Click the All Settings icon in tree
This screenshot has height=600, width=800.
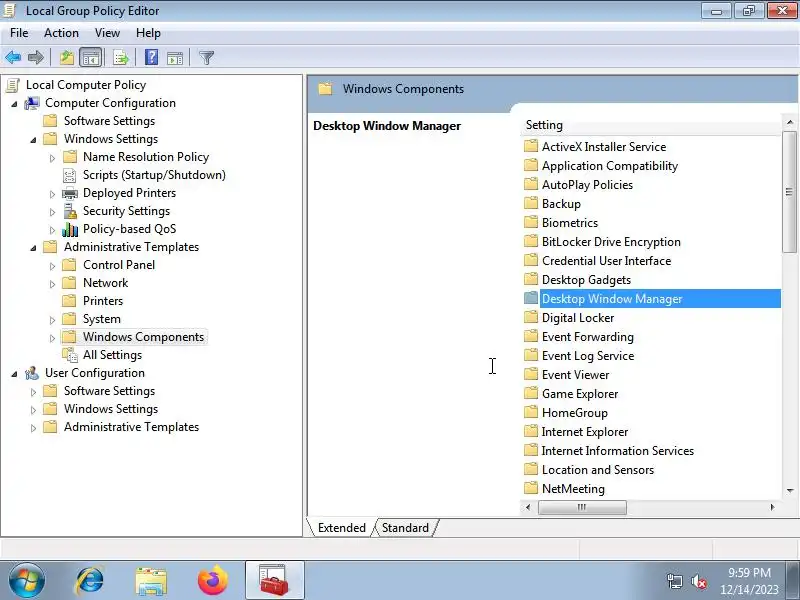(70, 355)
